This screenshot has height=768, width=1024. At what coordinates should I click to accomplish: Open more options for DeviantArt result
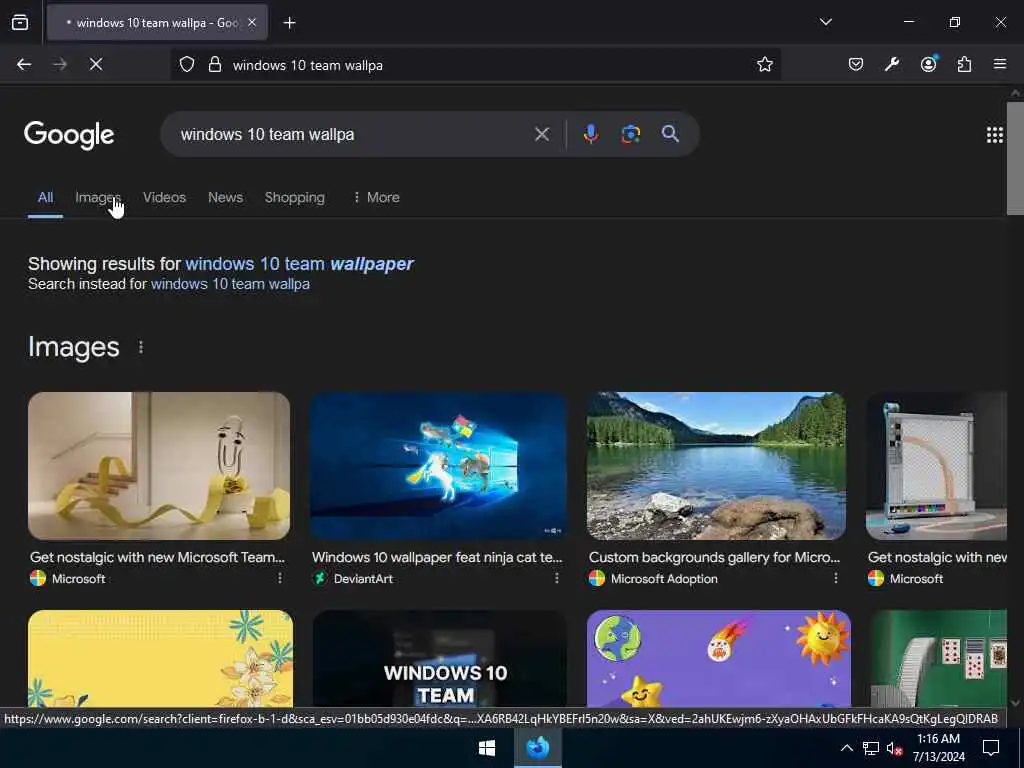coord(556,578)
